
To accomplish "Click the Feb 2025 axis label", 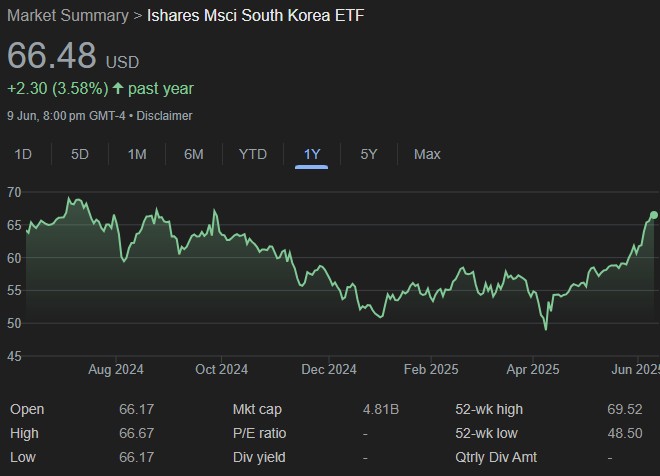I will 431,369.
